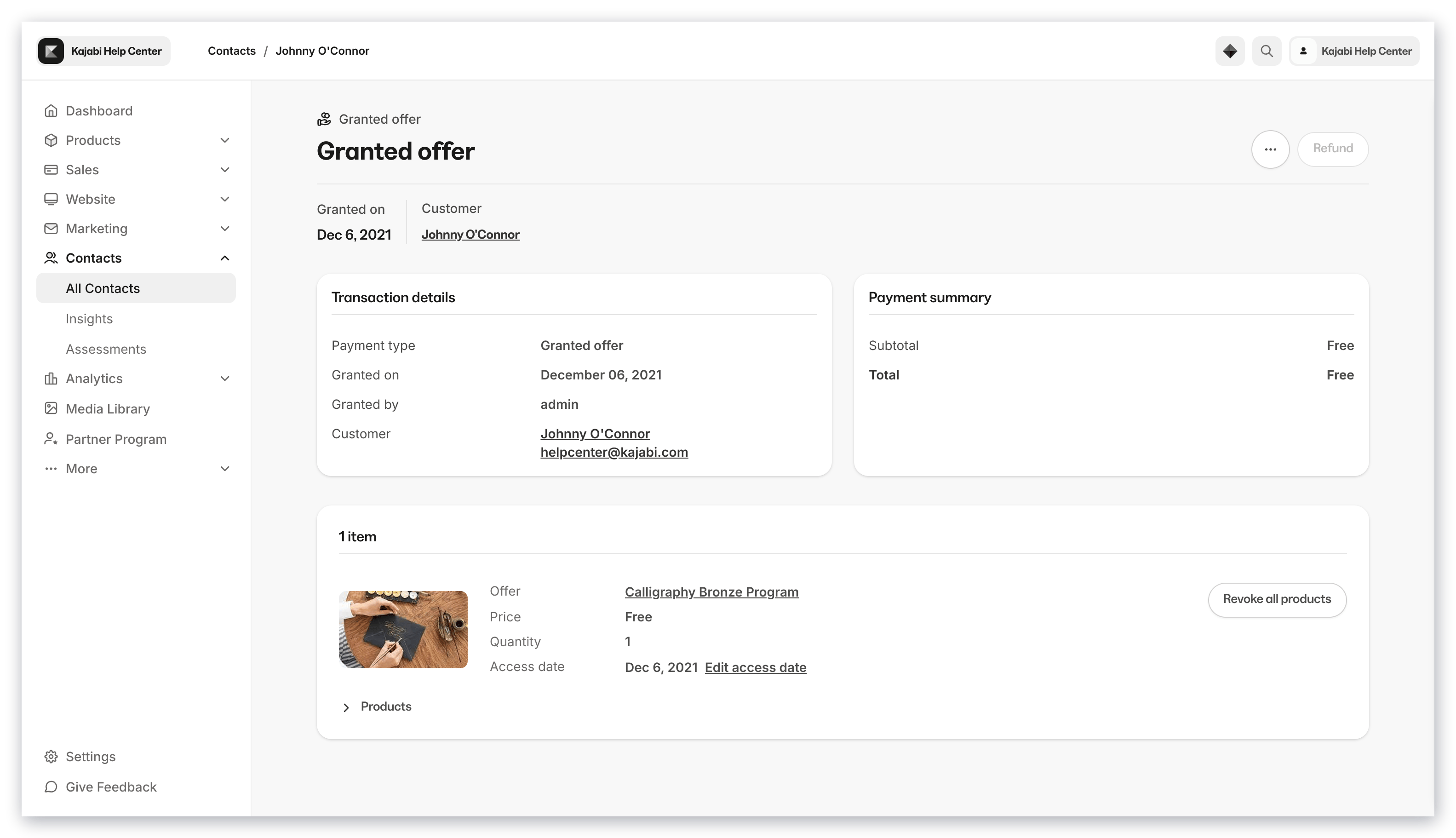Click the 'Payment summary' heading

tap(929, 298)
